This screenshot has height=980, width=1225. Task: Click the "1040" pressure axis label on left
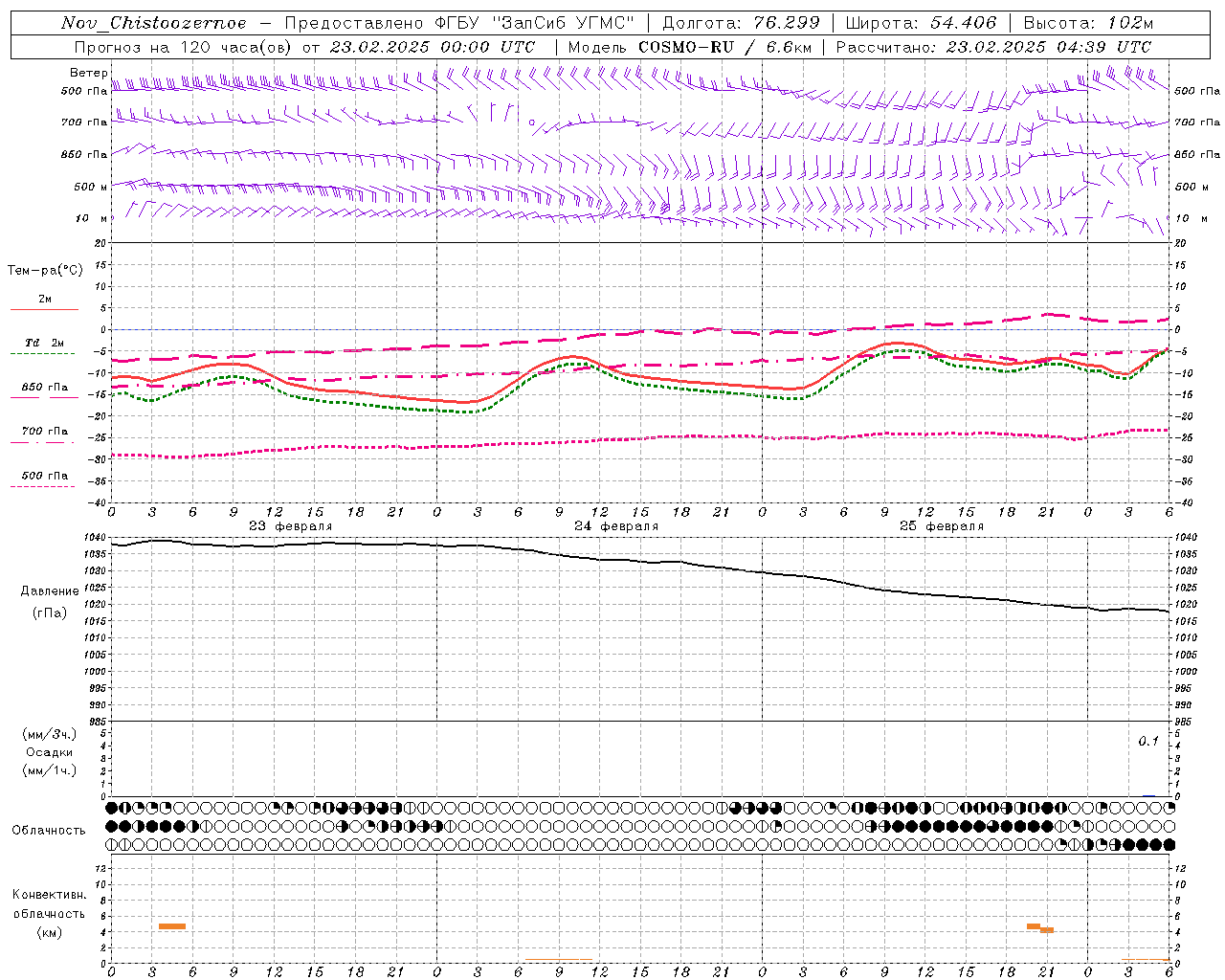pos(94,538)
